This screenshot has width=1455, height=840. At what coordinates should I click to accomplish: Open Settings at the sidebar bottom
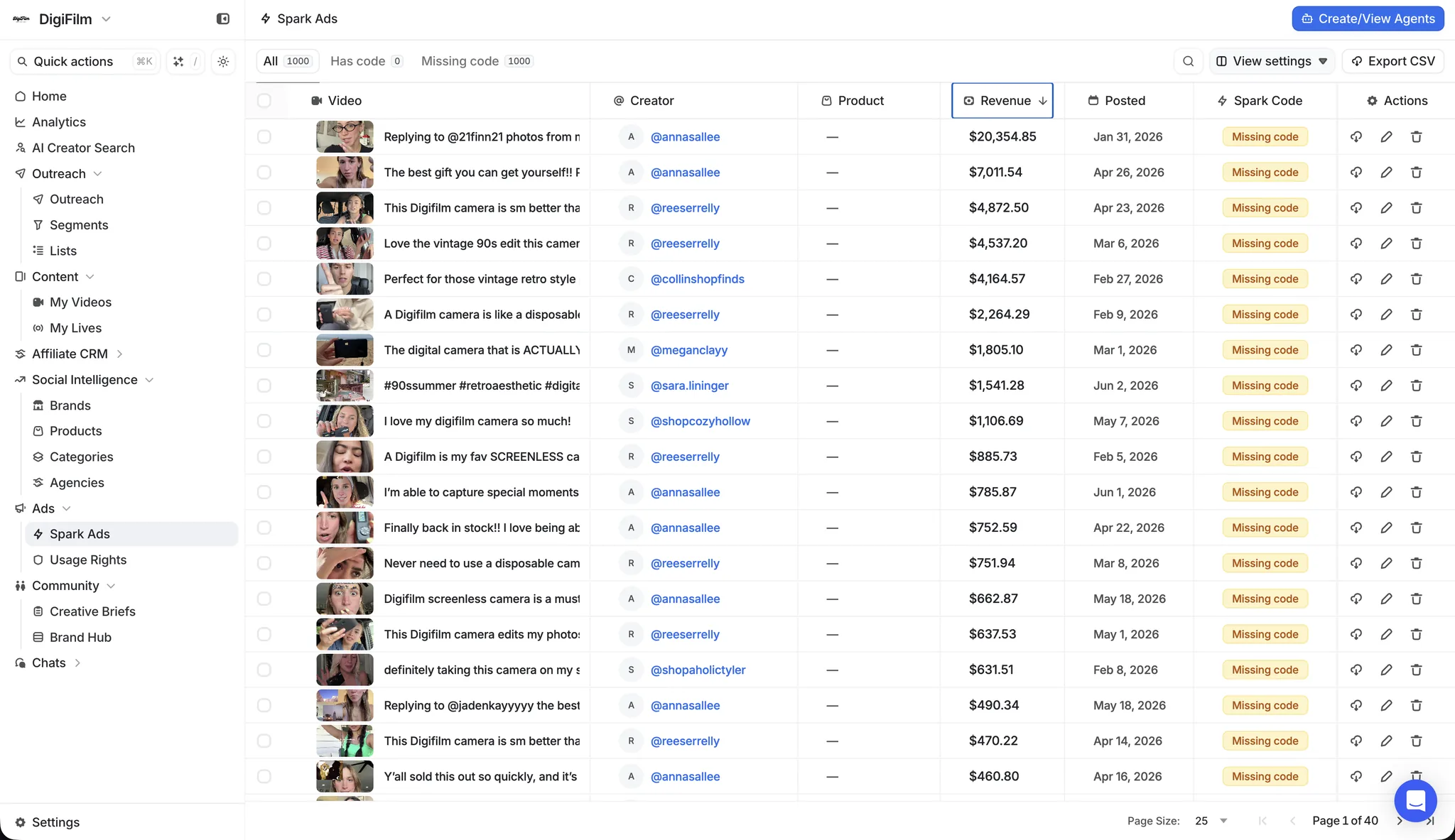(55, 822)
